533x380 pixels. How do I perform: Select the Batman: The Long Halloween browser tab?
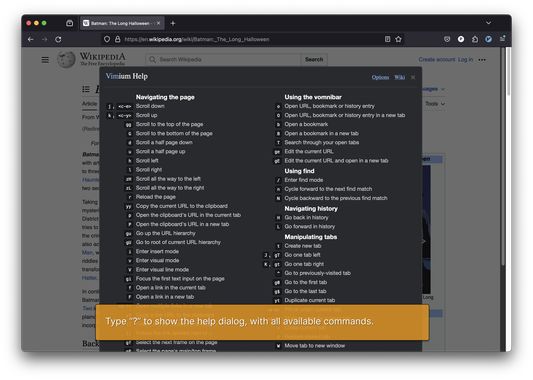(x=122, y=23)
